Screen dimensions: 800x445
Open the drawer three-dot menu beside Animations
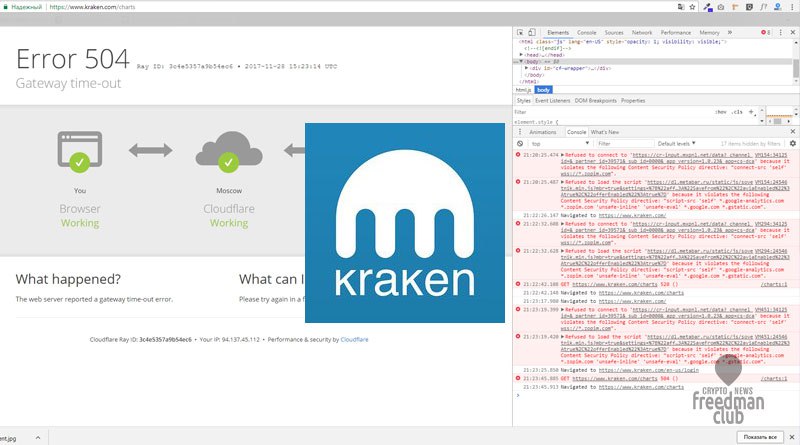(520, 132)
